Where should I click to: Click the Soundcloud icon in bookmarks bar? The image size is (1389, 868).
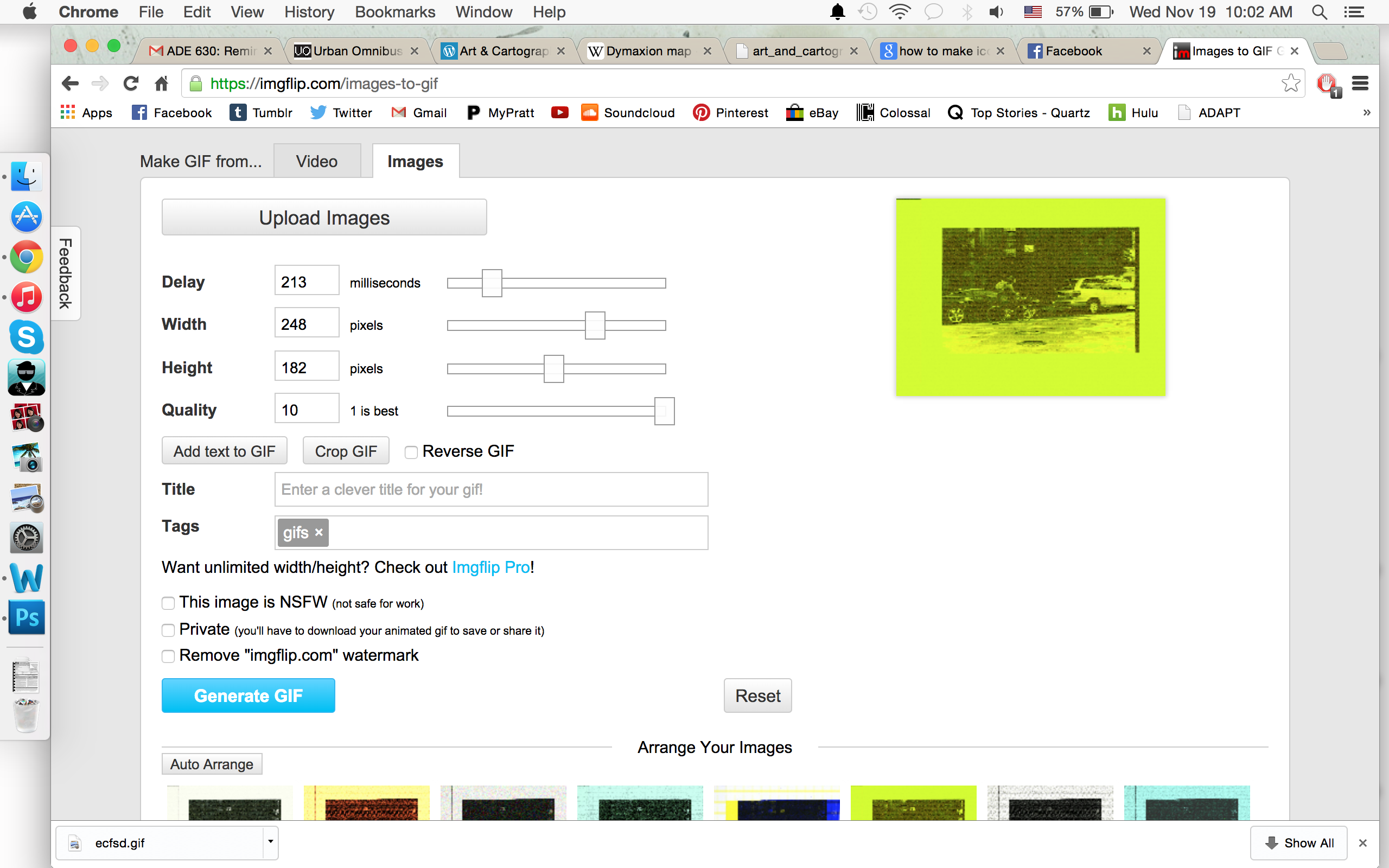(590, 113)
